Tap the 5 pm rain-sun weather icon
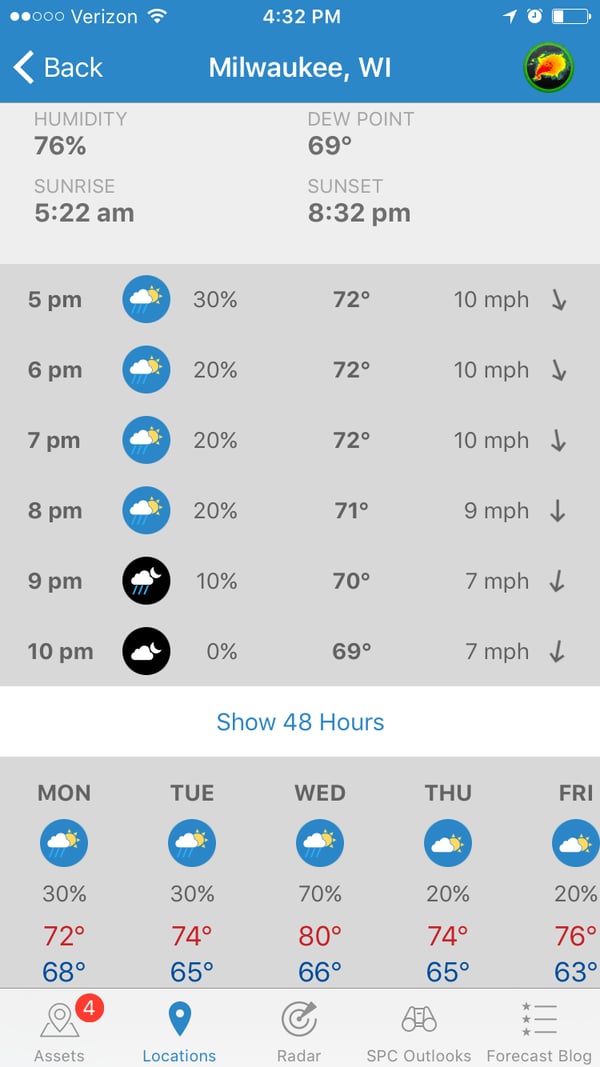The height and width of the screenshot is (1067, 600). click(x=146, y=299)
